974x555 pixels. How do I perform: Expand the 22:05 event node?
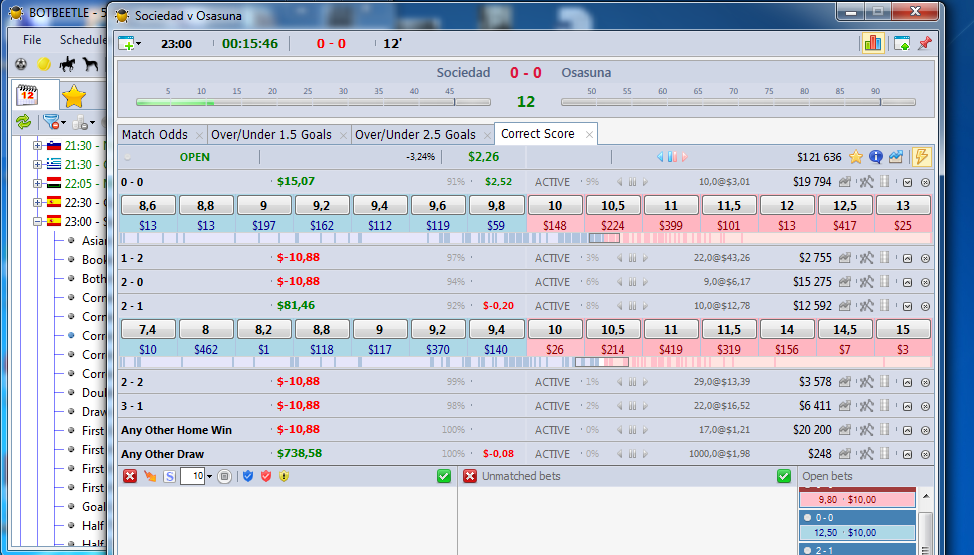37,183
